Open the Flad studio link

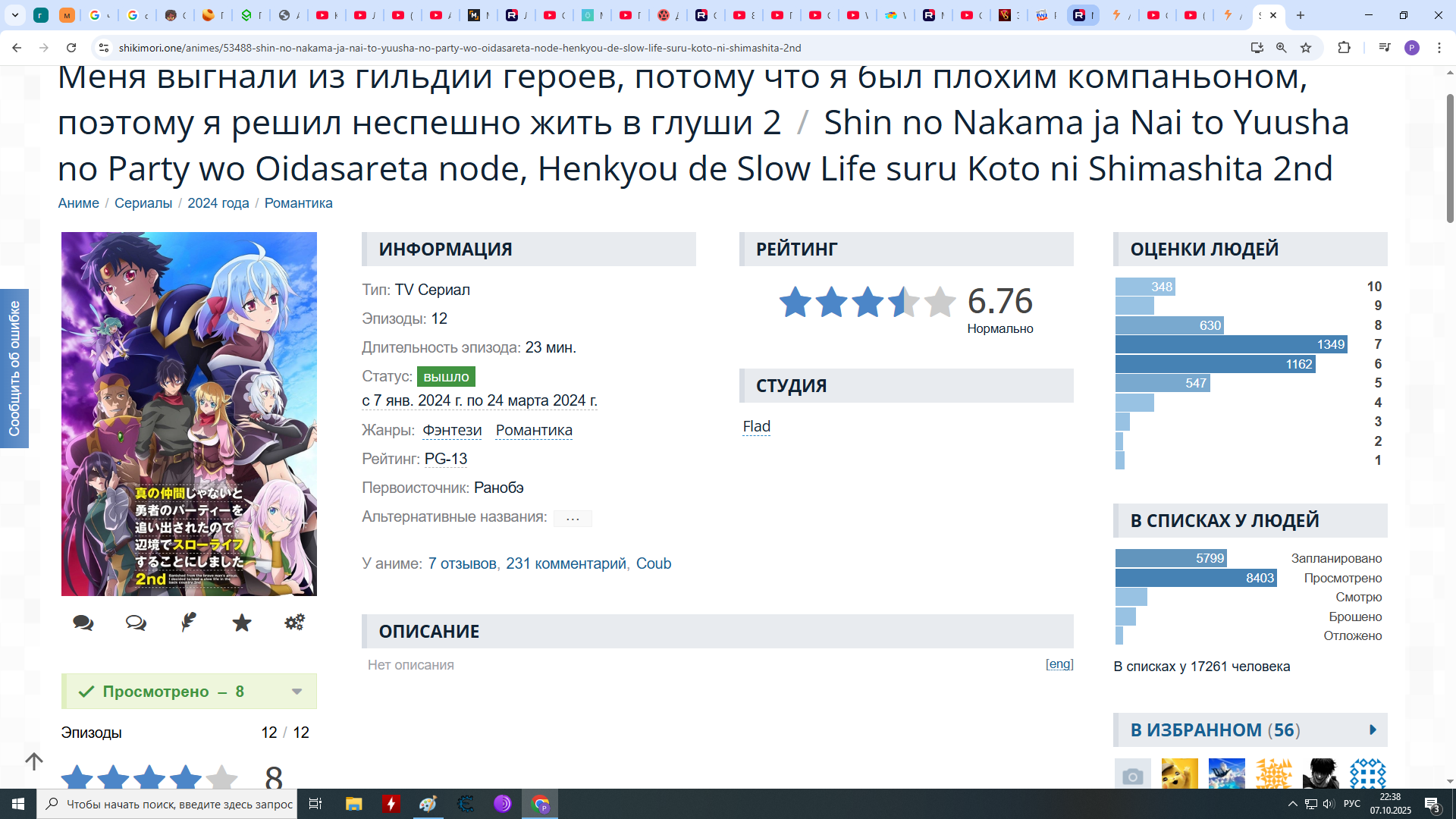[x=756, y=427]
